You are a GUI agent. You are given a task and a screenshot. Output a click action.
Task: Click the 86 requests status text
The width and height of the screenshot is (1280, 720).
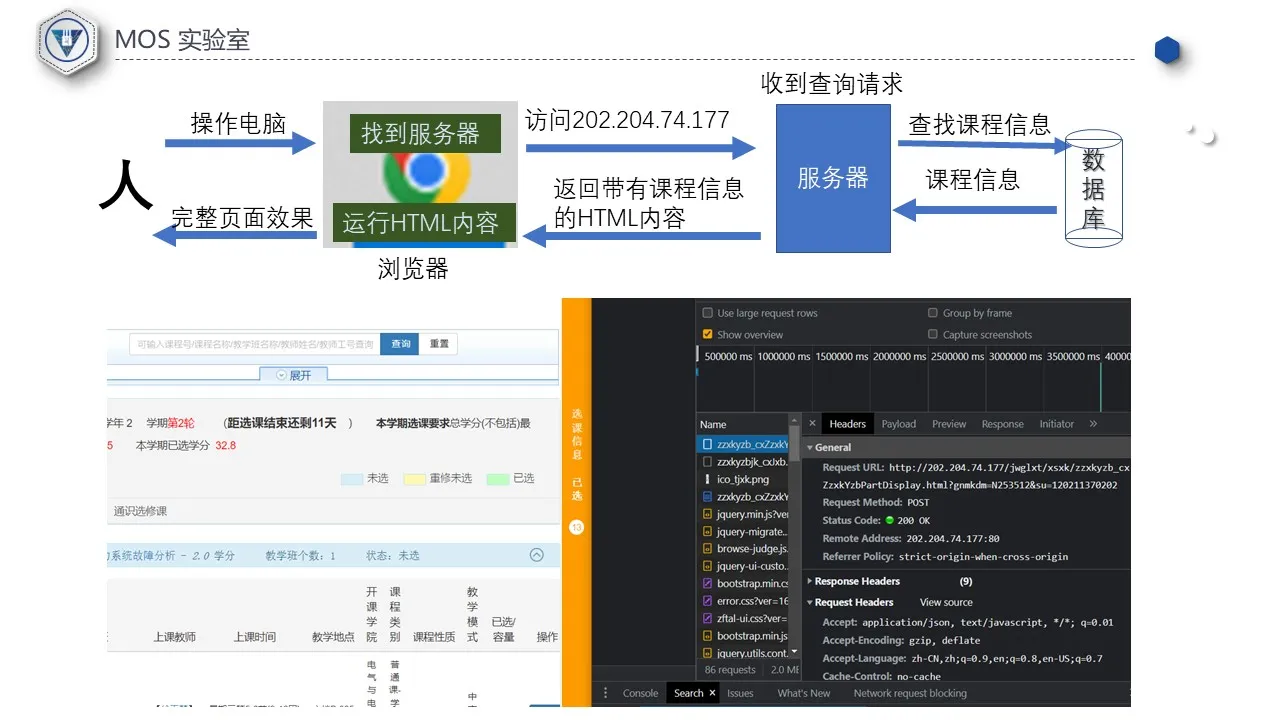point(730,670)
